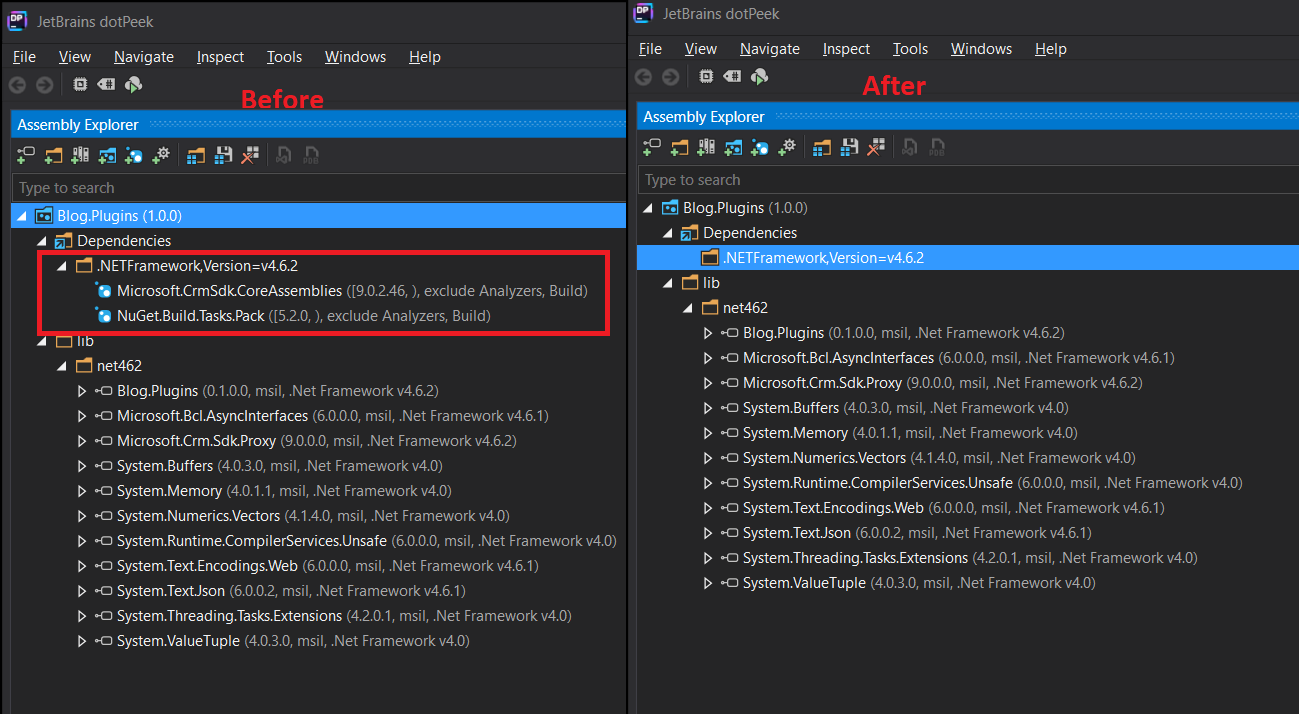Click Open assembly icon in left window
The width and height of the screenshot is (1299, 714).
27,155
